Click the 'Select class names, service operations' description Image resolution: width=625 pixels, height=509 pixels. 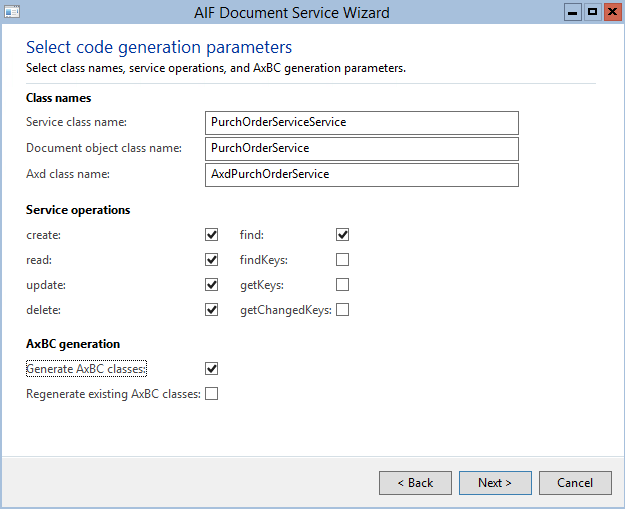pos(216,68)
